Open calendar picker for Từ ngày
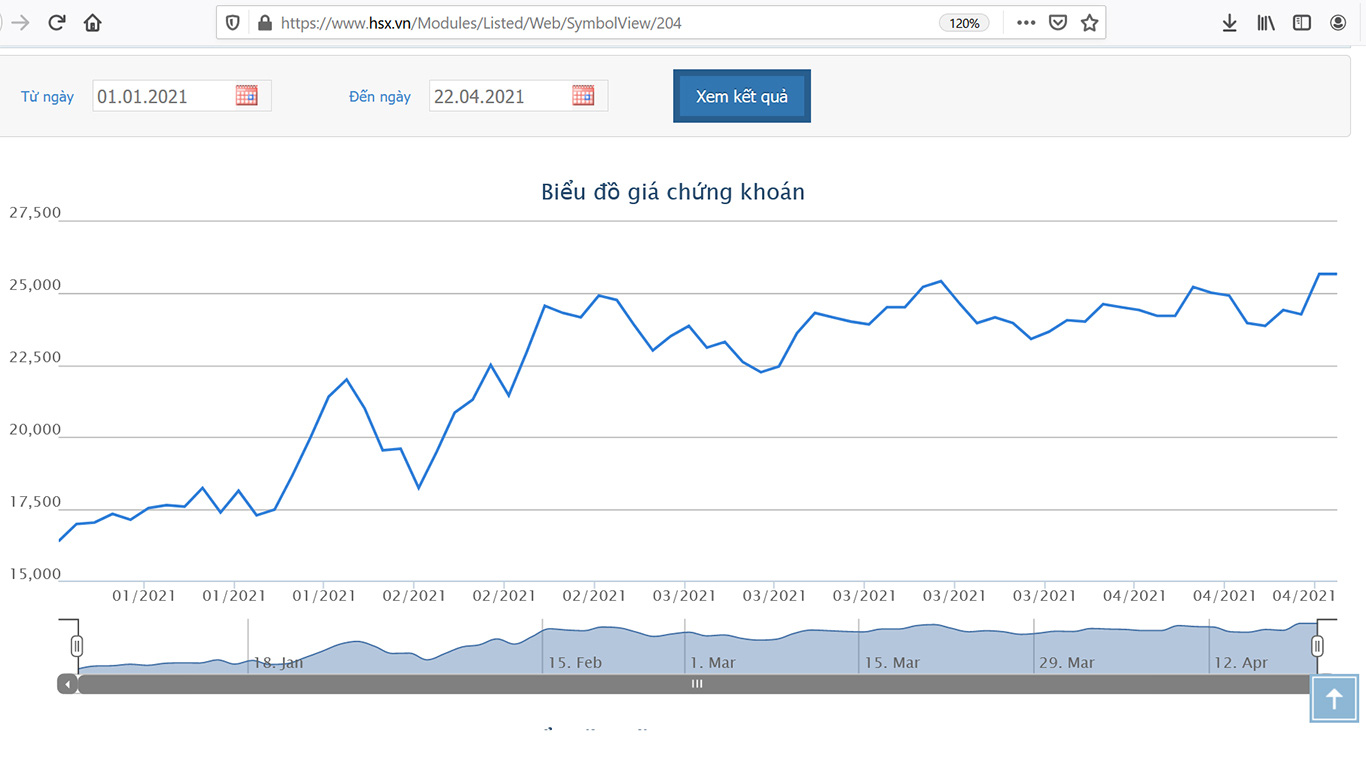The image size is (1366, 767). [247, 95]
